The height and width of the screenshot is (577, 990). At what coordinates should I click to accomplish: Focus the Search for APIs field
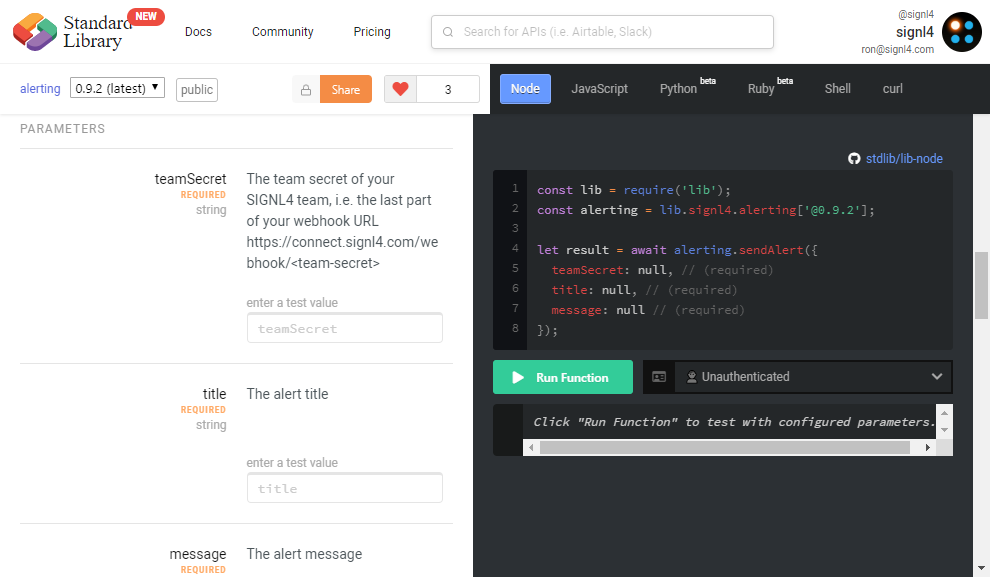coord(602,32)
